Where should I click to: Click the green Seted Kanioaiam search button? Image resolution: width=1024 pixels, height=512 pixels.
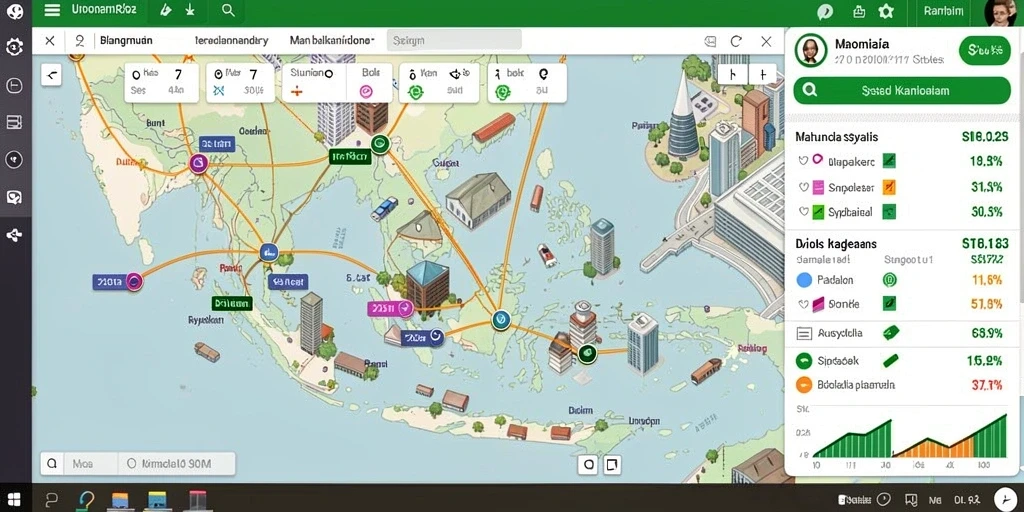click(902, 91)
